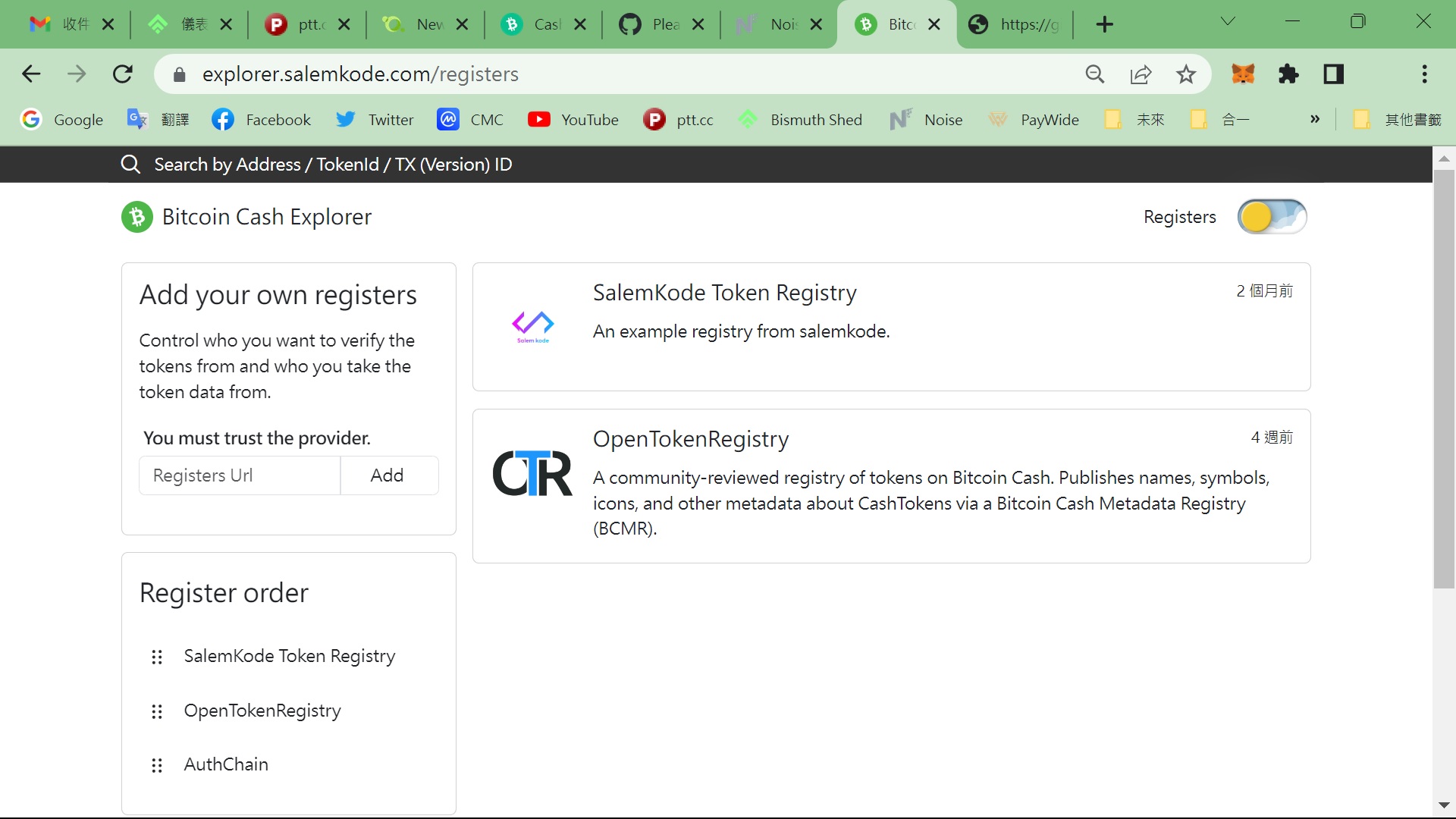
Task: Close the active Bitcoin explorer tab
Action: [x=934, y=24]
